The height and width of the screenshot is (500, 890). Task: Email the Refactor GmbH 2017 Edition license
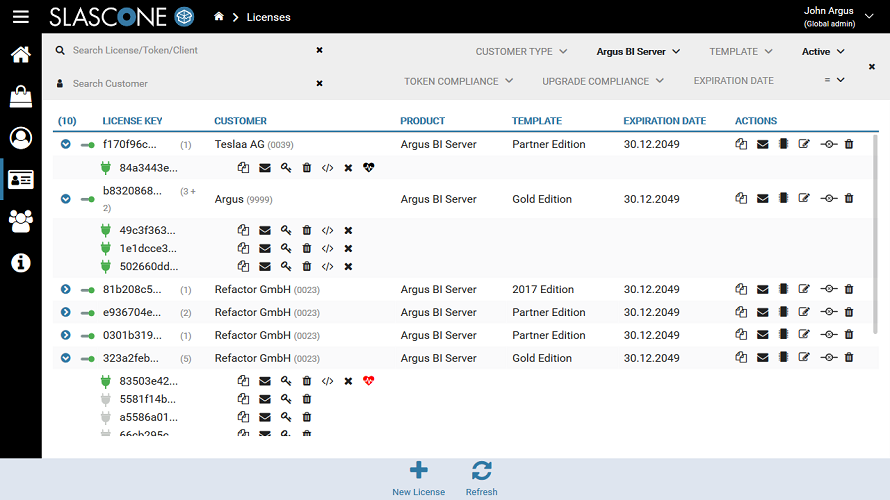point(762,290)
